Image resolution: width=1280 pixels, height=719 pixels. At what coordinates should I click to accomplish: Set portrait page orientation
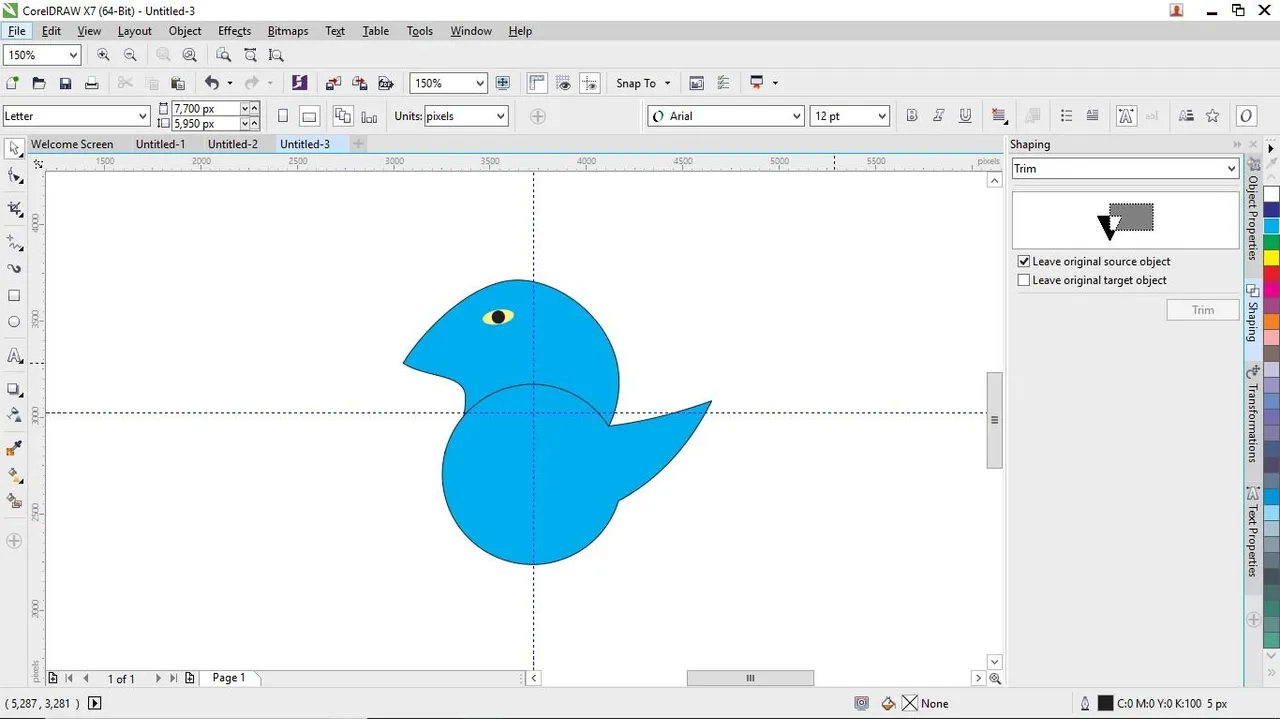coord(283,116)
